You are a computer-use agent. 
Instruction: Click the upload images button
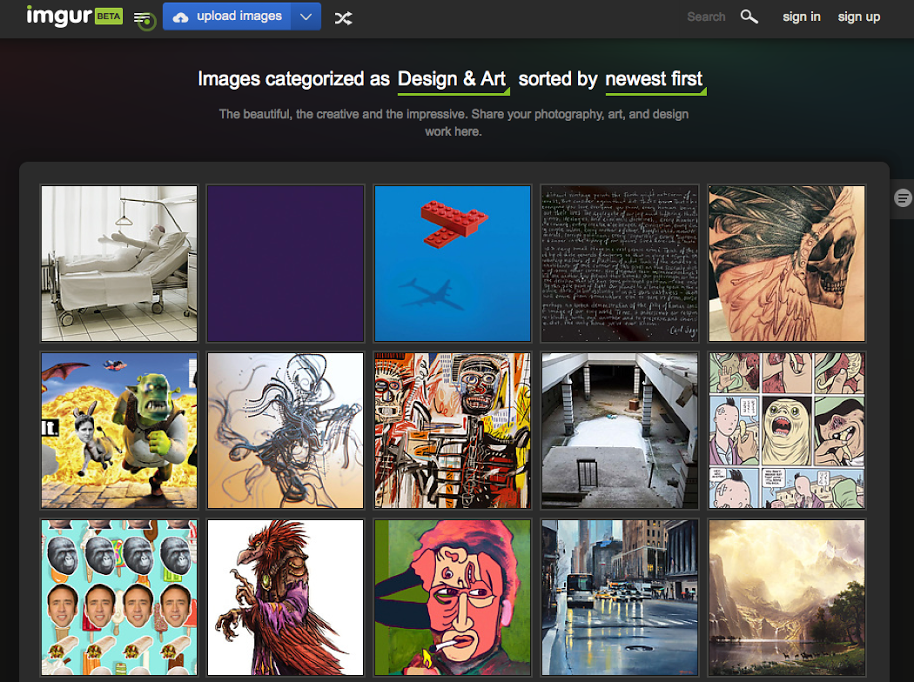pos(227,16)
